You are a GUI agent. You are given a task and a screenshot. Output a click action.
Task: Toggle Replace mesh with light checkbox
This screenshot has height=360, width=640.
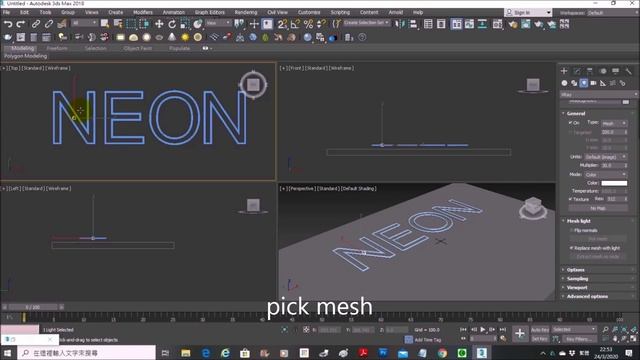[x=572, y=248]
